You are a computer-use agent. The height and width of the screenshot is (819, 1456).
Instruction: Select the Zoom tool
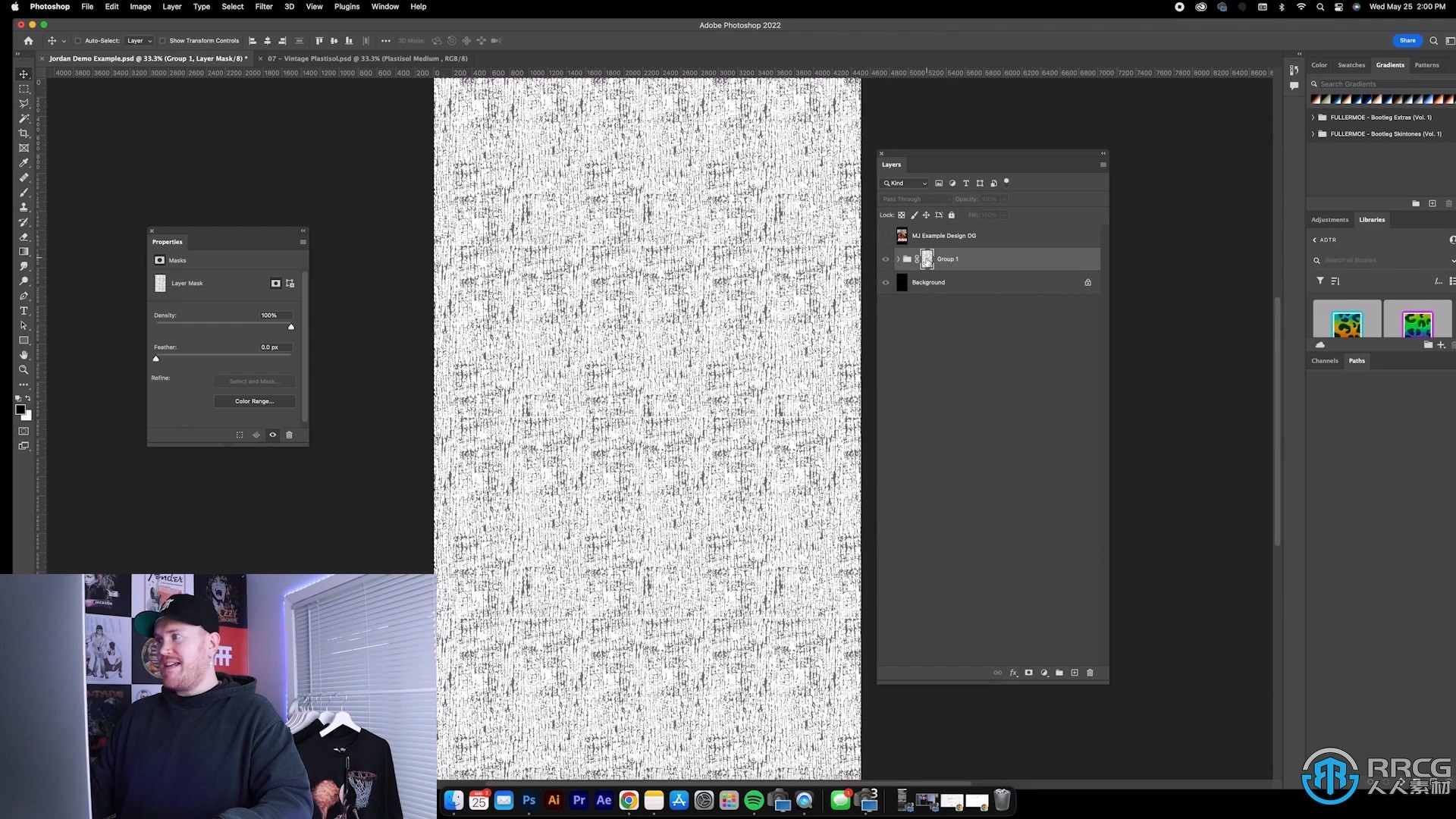coord(24,370)
